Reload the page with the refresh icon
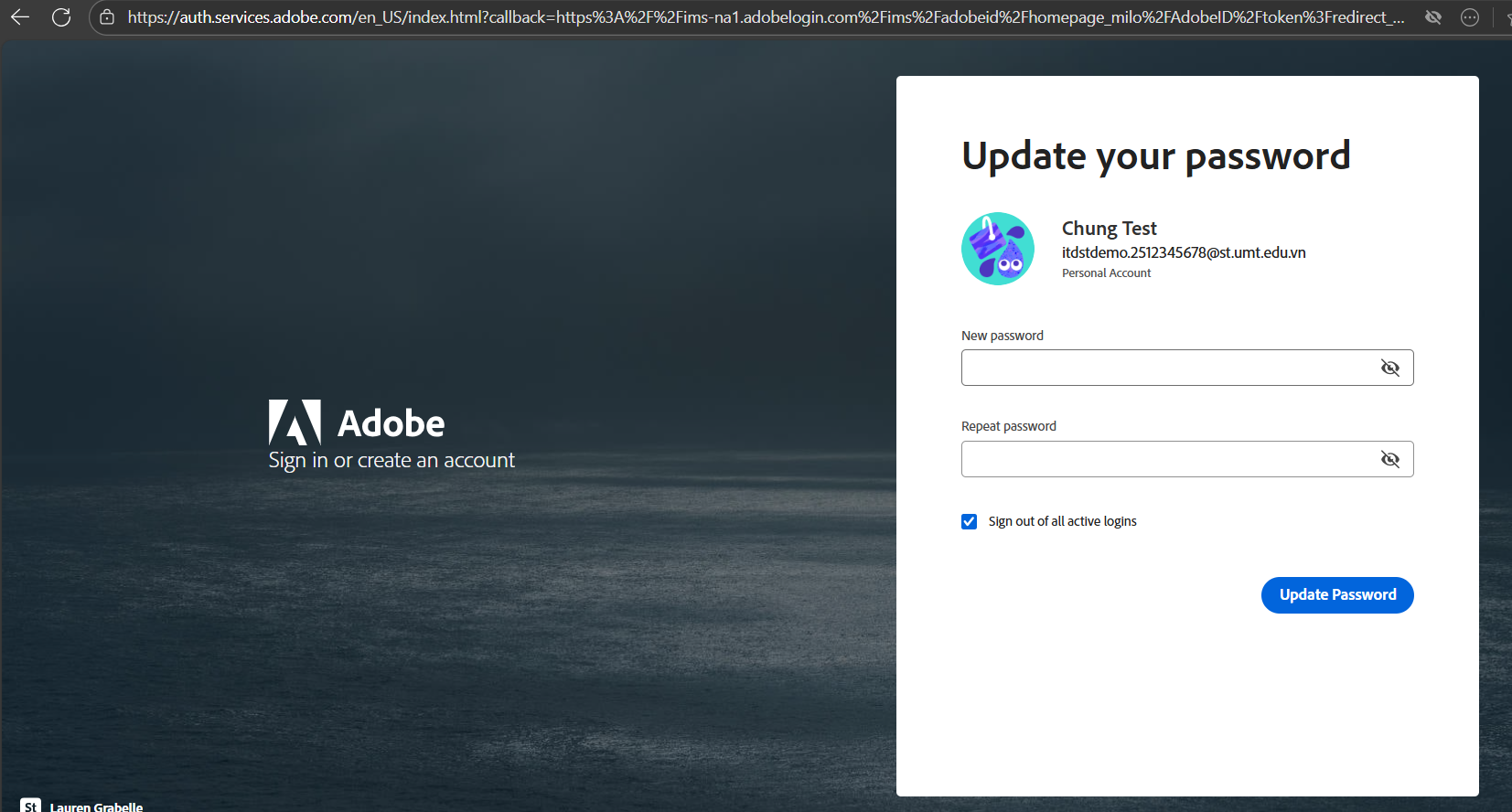This screenshot has height=812, width=1512. [61, 17]
